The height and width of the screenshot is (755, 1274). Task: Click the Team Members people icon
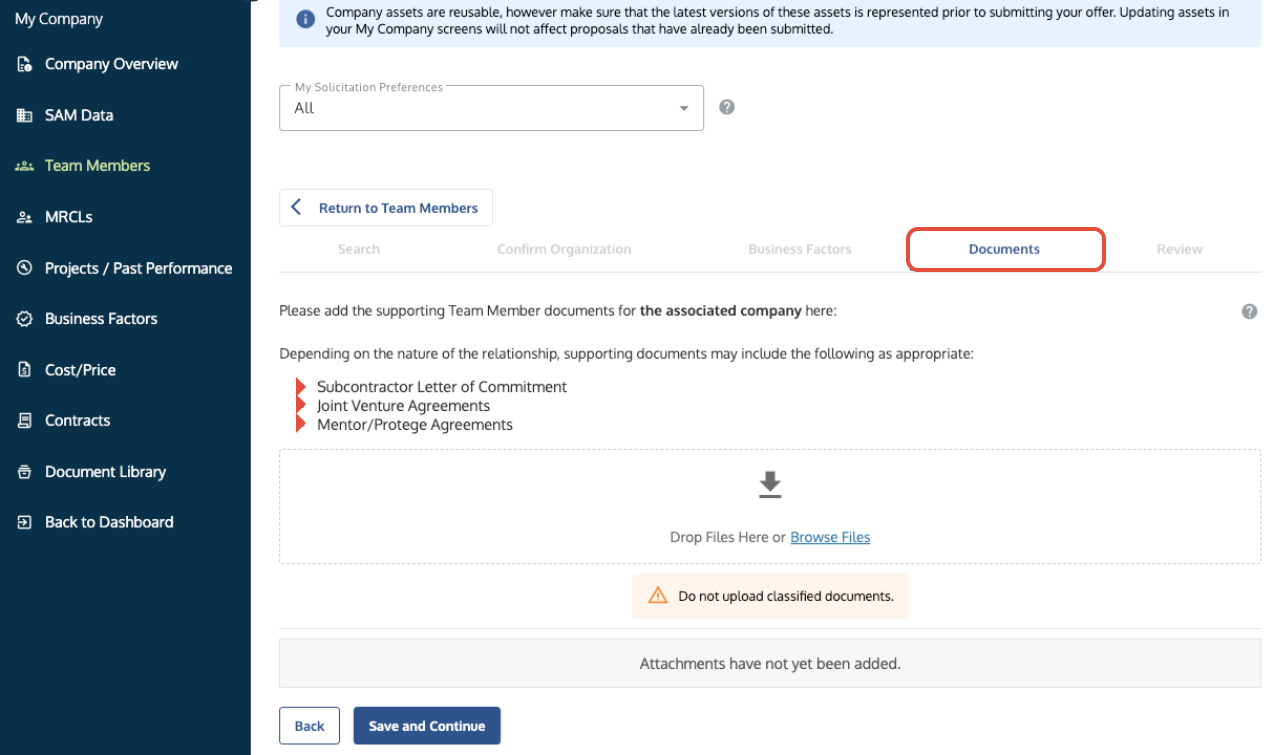click(25, 166)
